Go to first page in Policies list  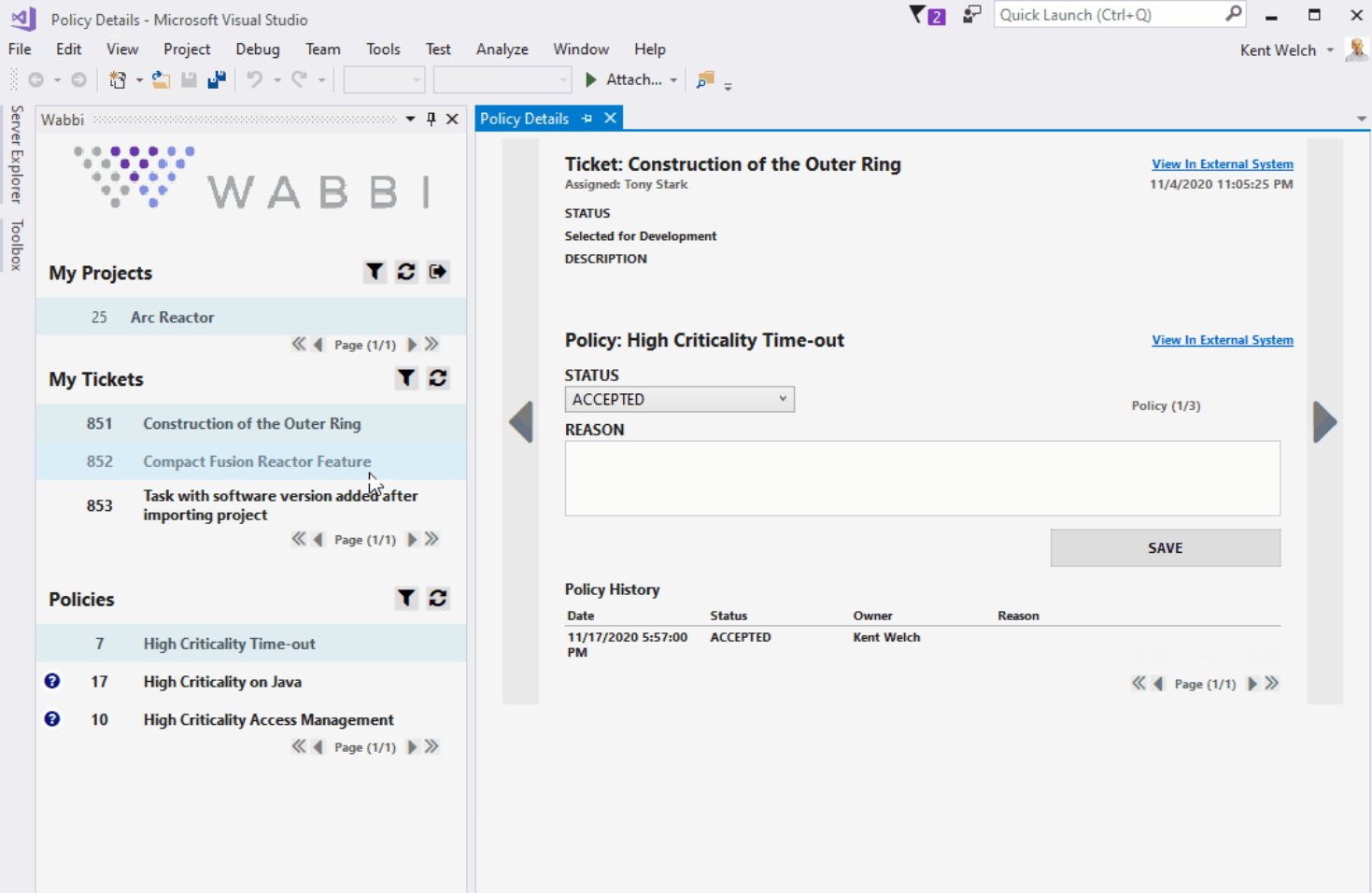[x=298, y=746]
